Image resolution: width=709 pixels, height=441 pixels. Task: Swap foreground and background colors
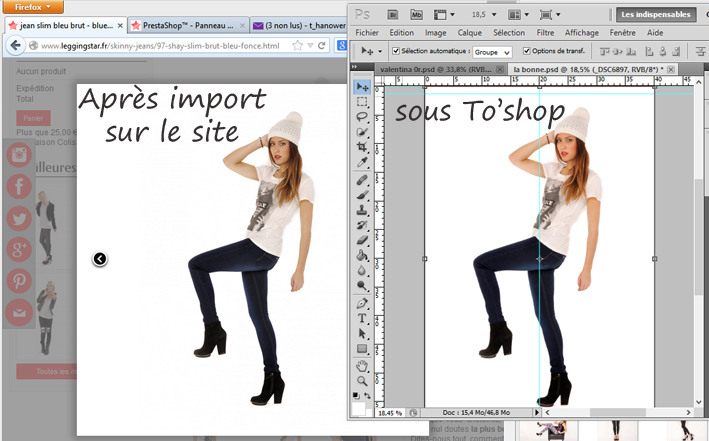pyautogui.click(x=367, y=396)
